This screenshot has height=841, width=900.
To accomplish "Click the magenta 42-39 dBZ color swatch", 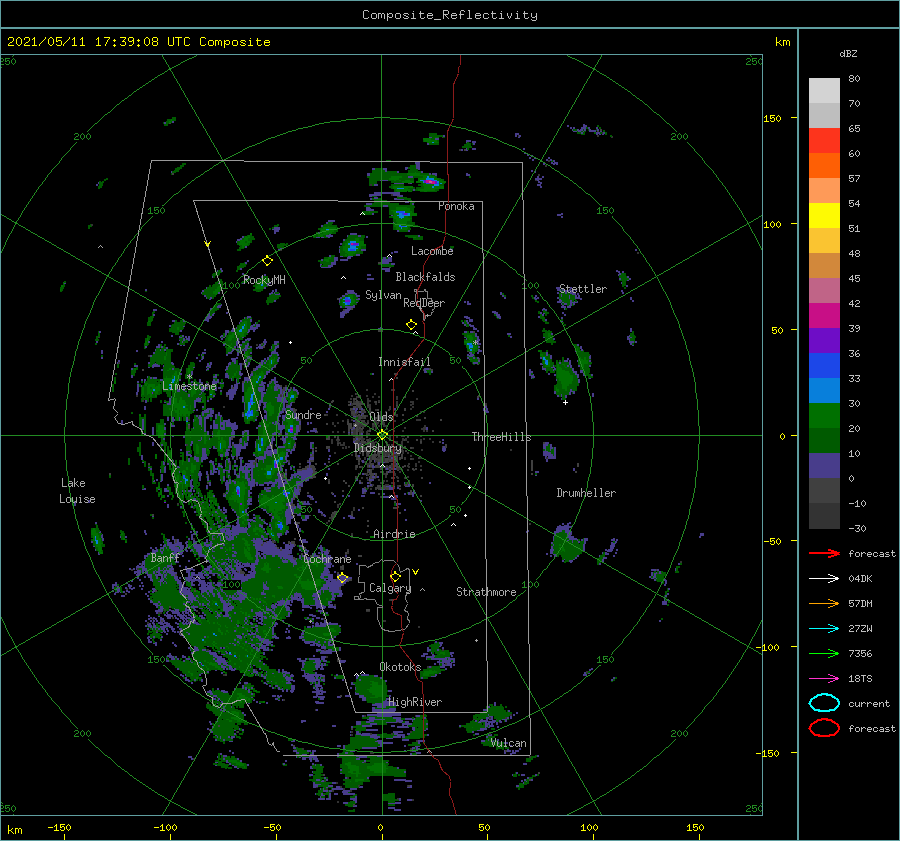I will point(824,316).
